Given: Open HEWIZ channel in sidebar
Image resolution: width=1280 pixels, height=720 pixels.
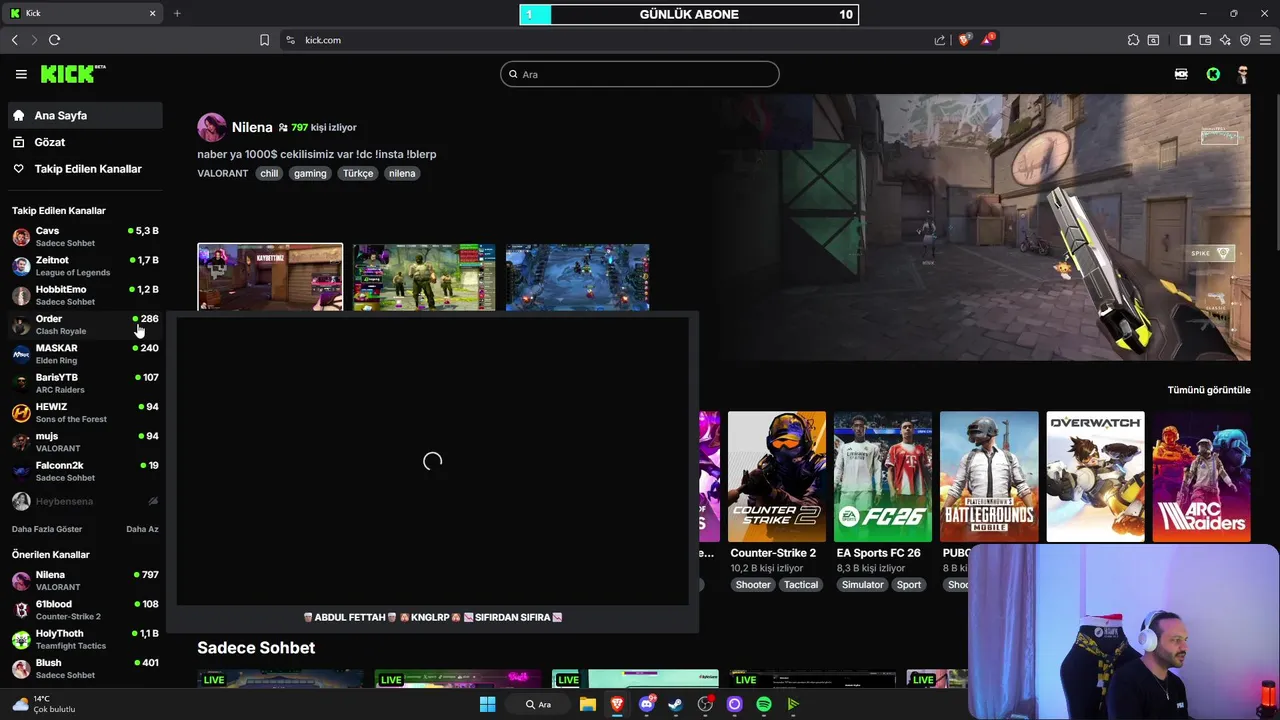Looking at the screenshot, I should click(85, 413).
